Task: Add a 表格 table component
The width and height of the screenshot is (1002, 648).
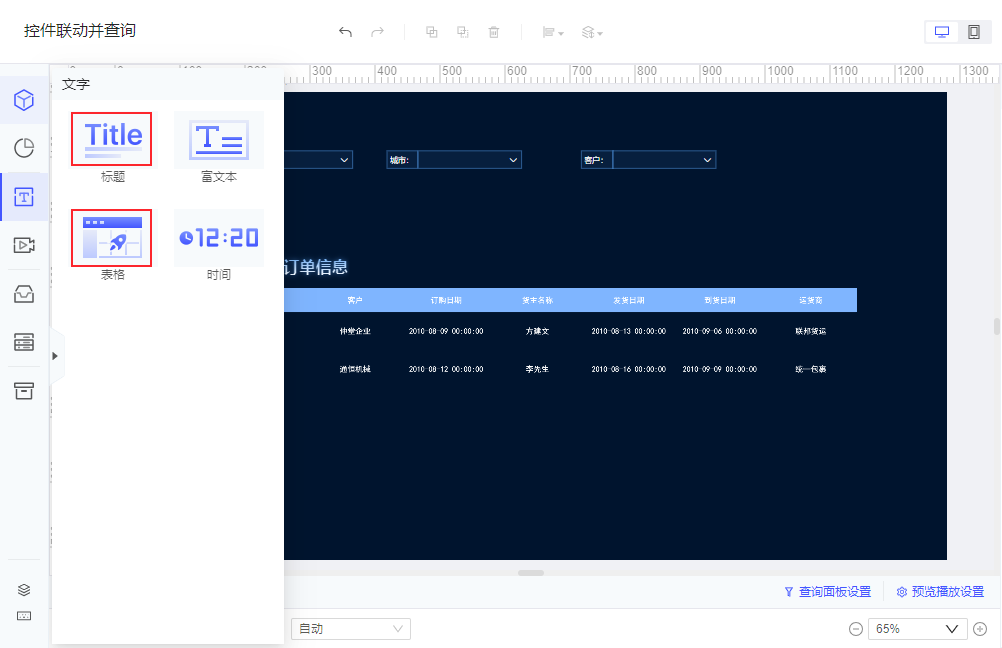Action: [112, 238]
